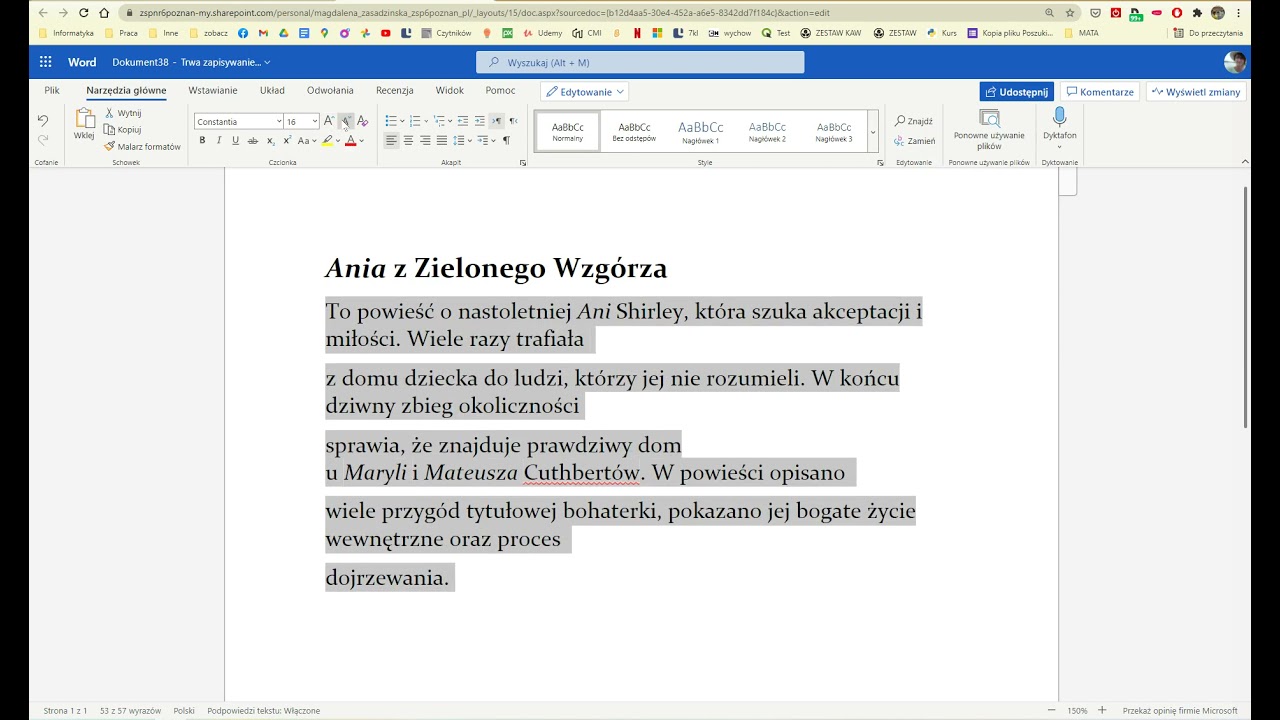Open the Edytowanie mode dropdown

tap(585, 92)
